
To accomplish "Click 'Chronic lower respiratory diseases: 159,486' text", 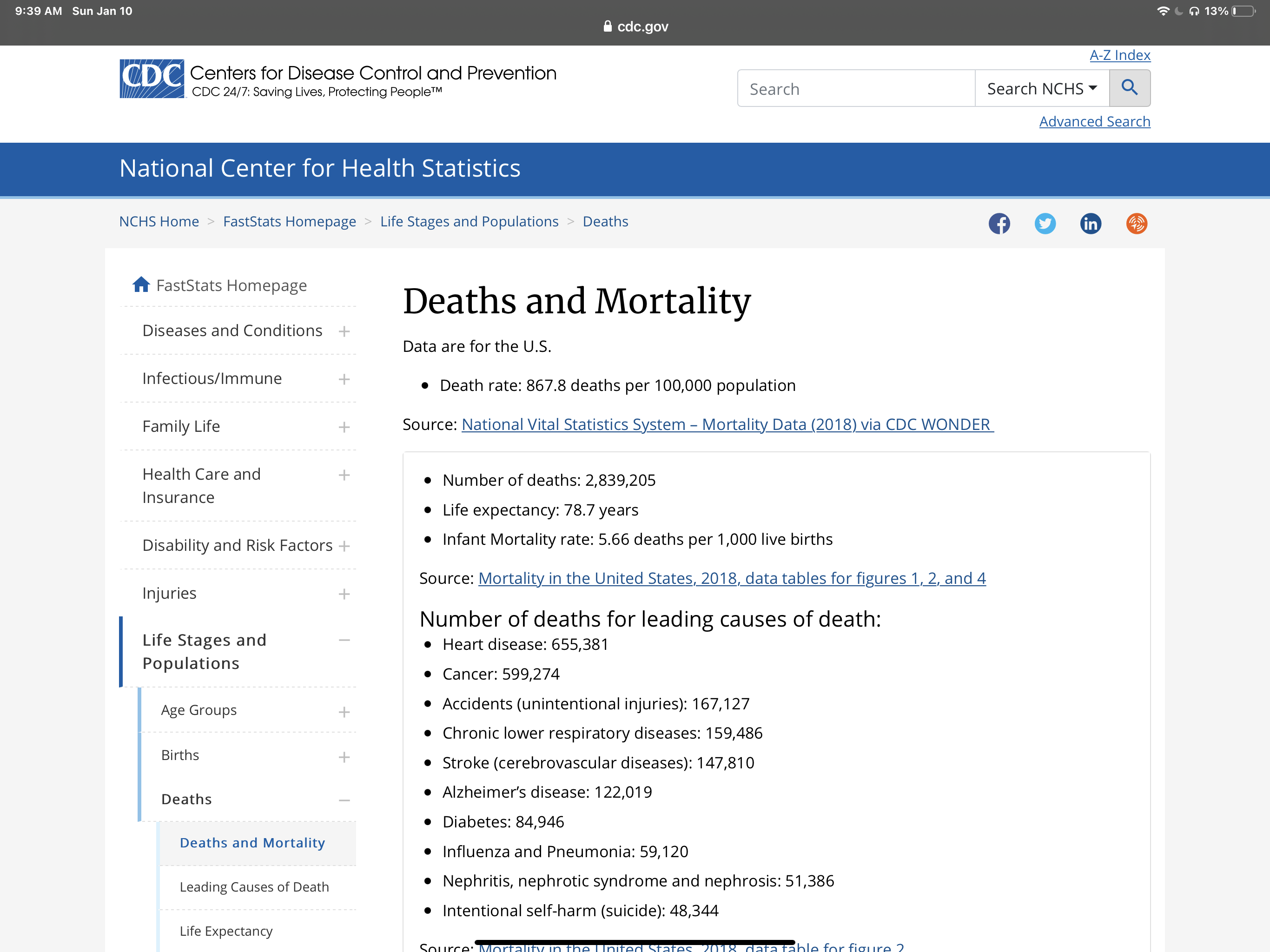I will tap(602, 733).
